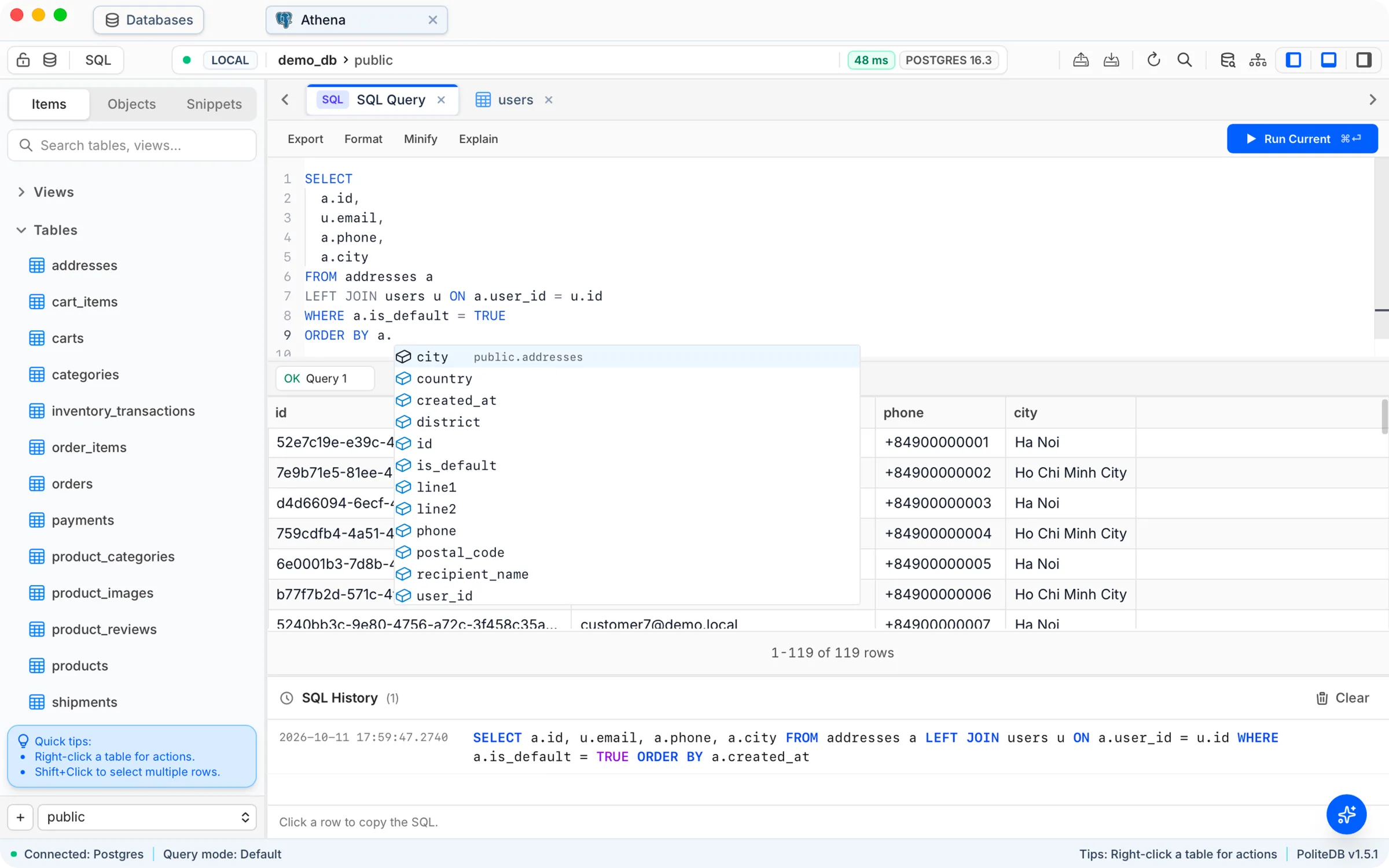
Task: Click the Run Current button
Action: [x=1302, y=139]
